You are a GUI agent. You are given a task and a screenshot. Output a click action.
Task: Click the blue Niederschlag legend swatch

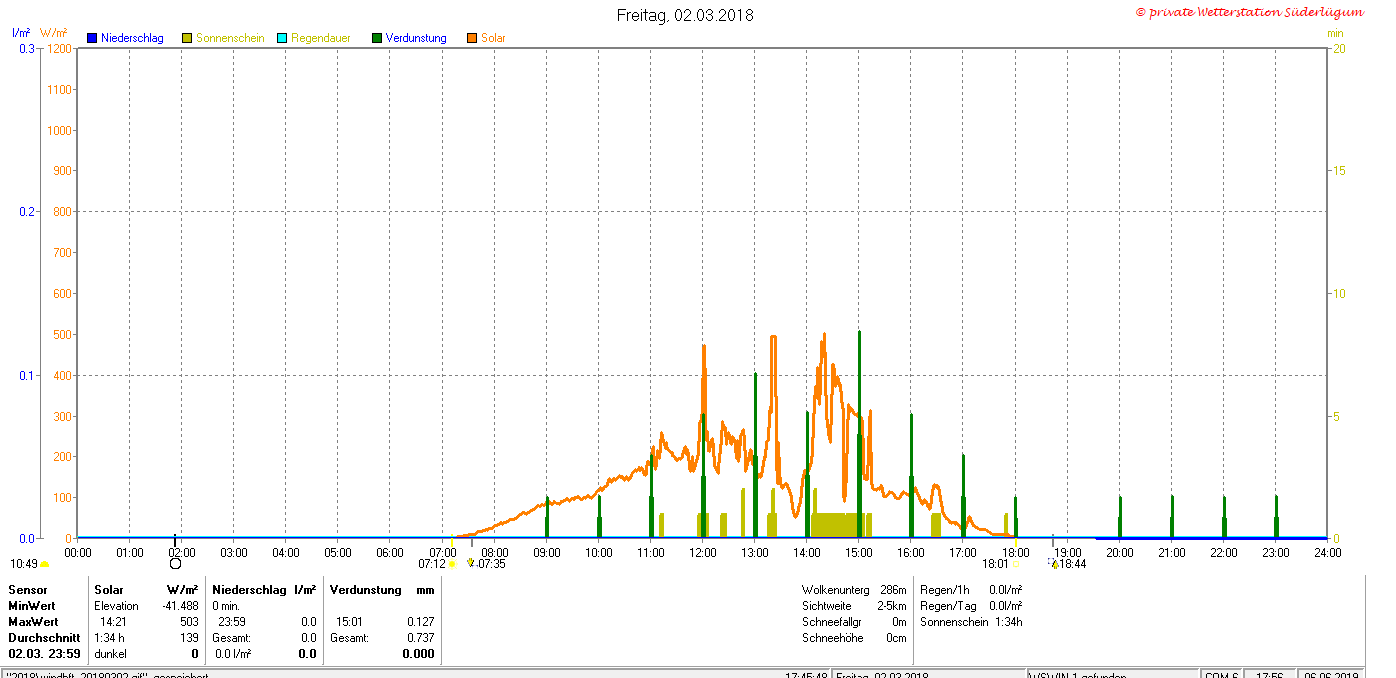(92, 38)
